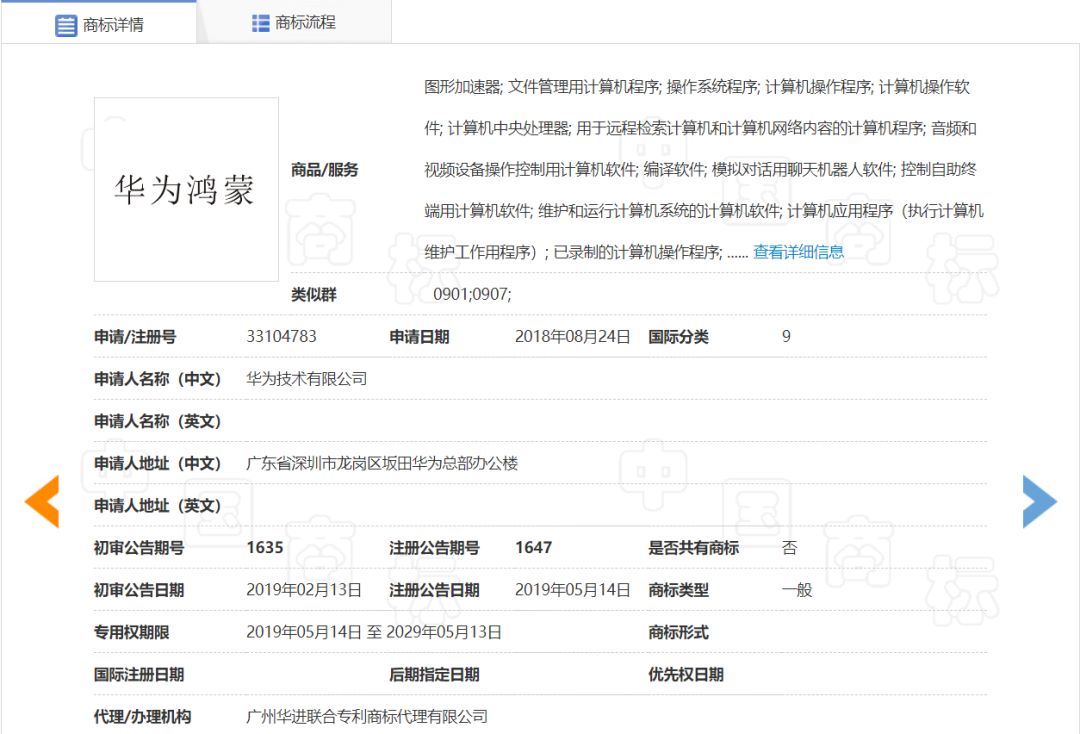The width and height of the screenshot is (1080, 734).
Task: Click the grid icon beside 商标流程
Action: click(x=261, y=23)
